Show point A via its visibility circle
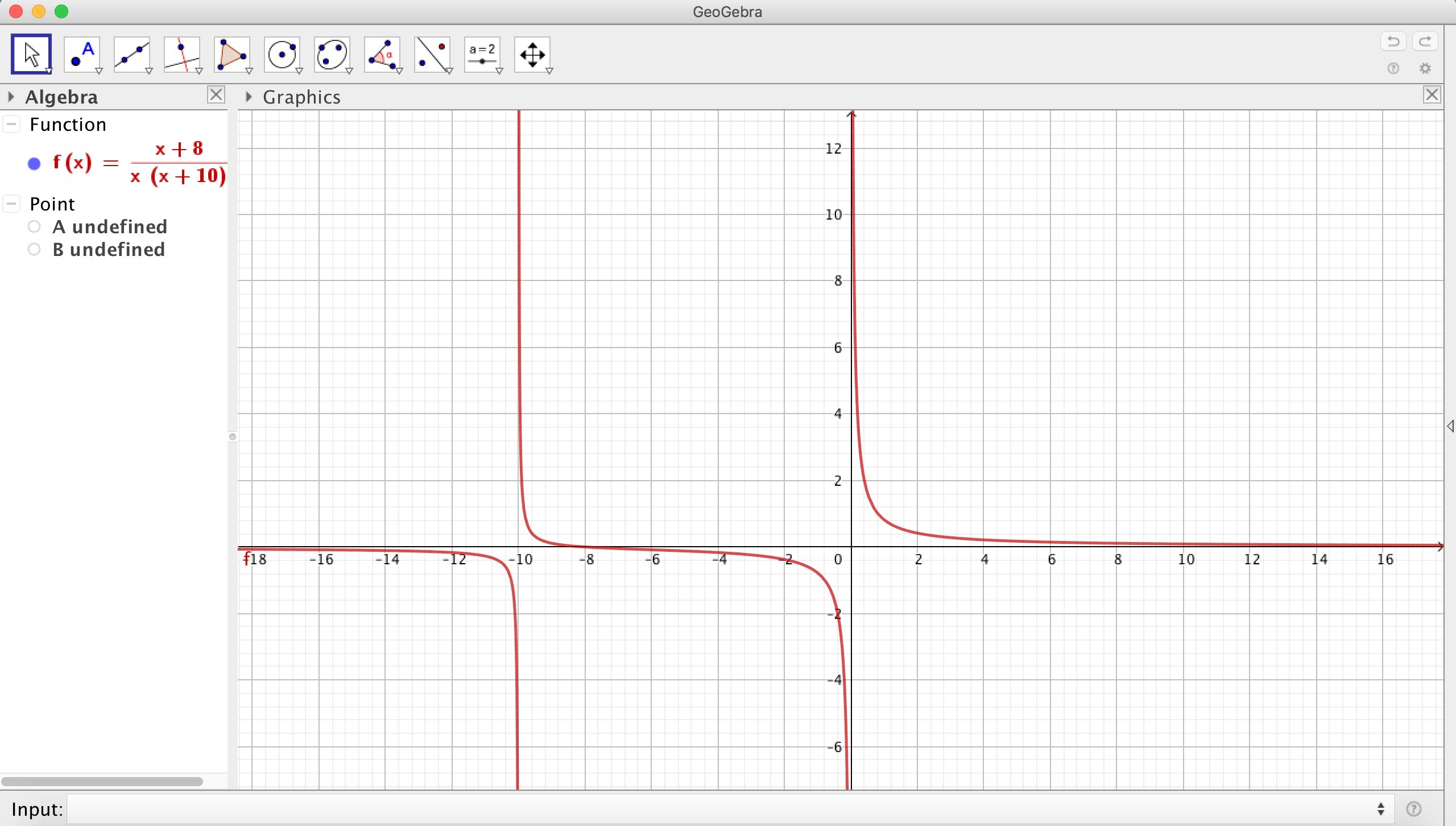1456x826 pixels. pos(34,226)
